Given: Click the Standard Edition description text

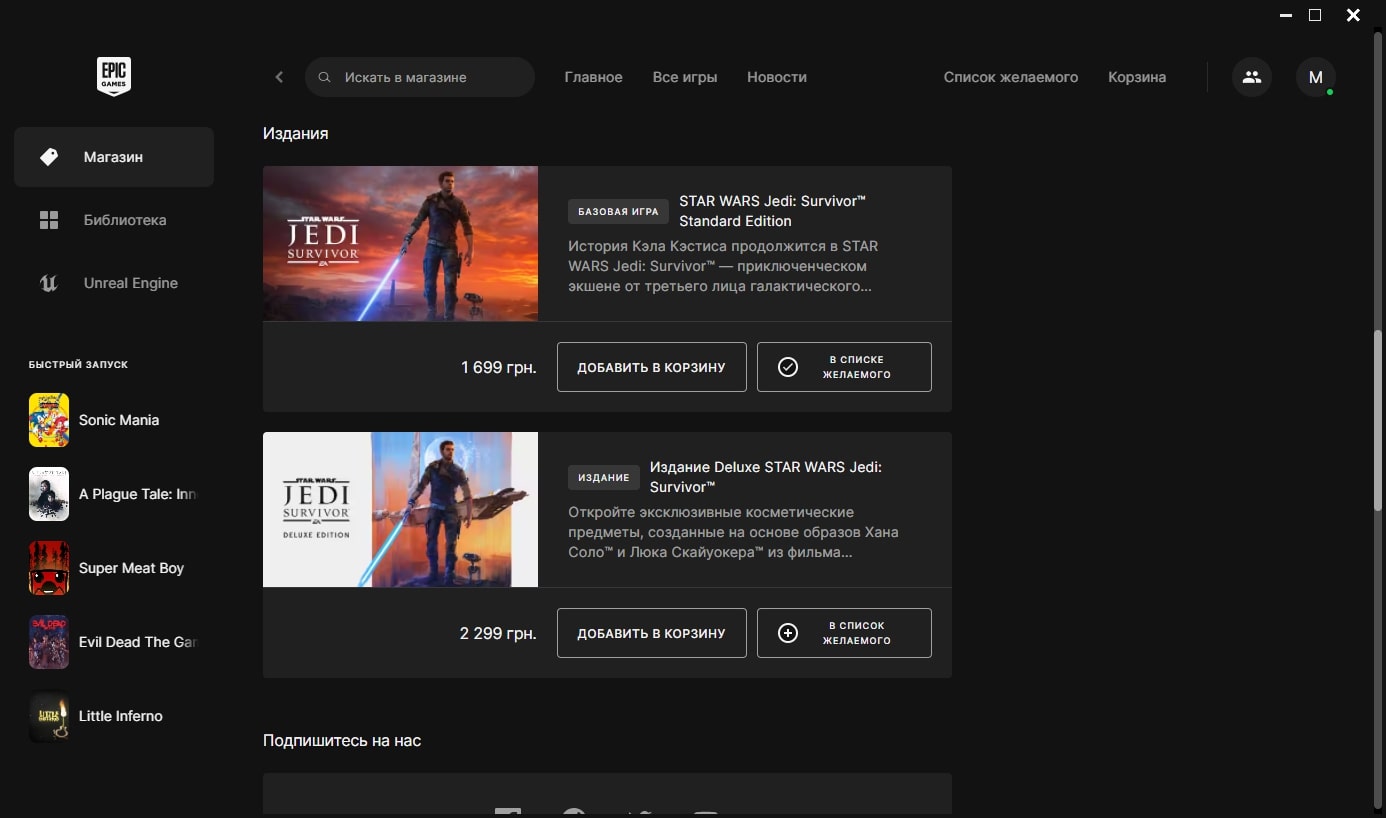Looking at the screenshot, I should tap(723, 266).
